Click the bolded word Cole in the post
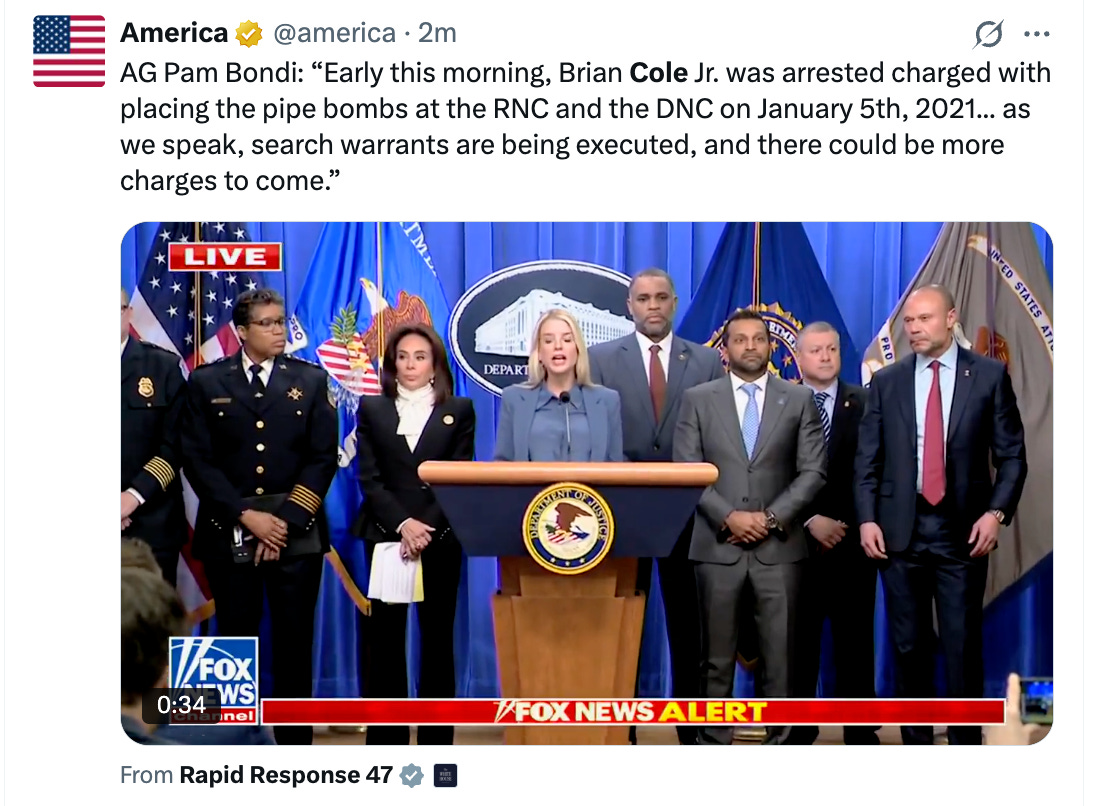The image size is (1100, 806). pyautogui.click(x=659, y=73)
